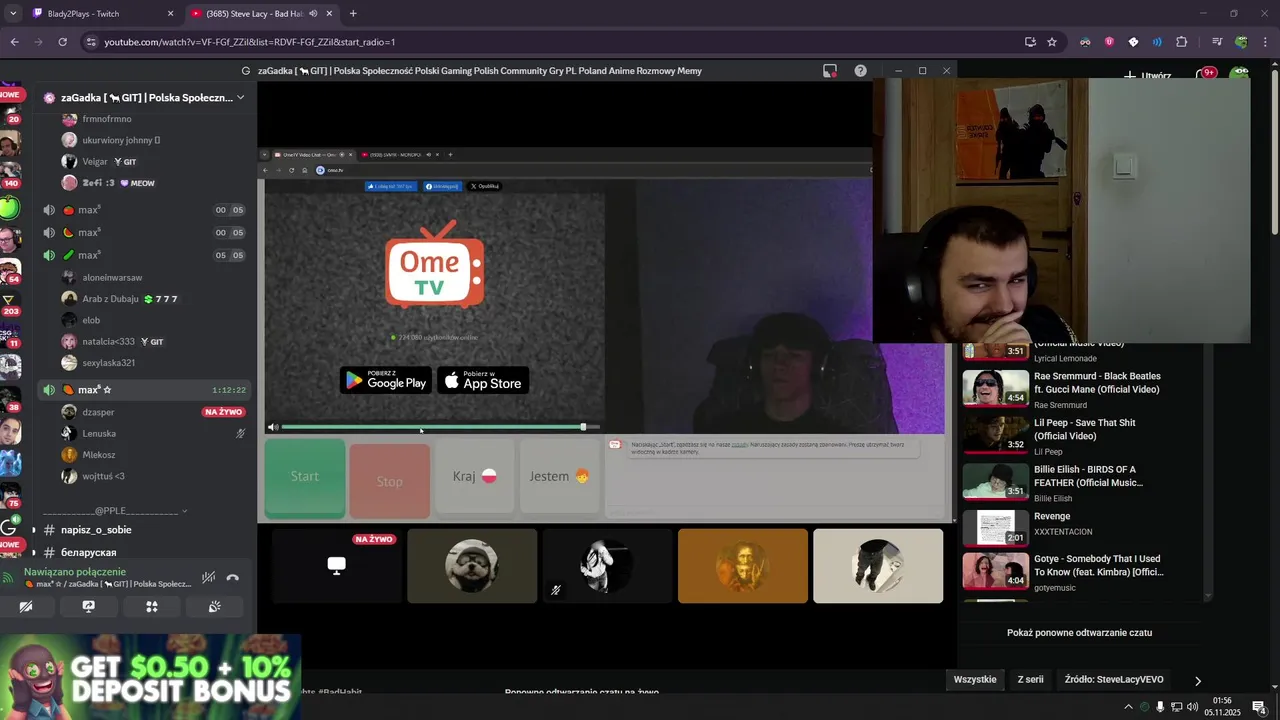Select live screen share tile NA ŻYWO
The height and width of the screenshot is (720, 1280).
(337, 566)
